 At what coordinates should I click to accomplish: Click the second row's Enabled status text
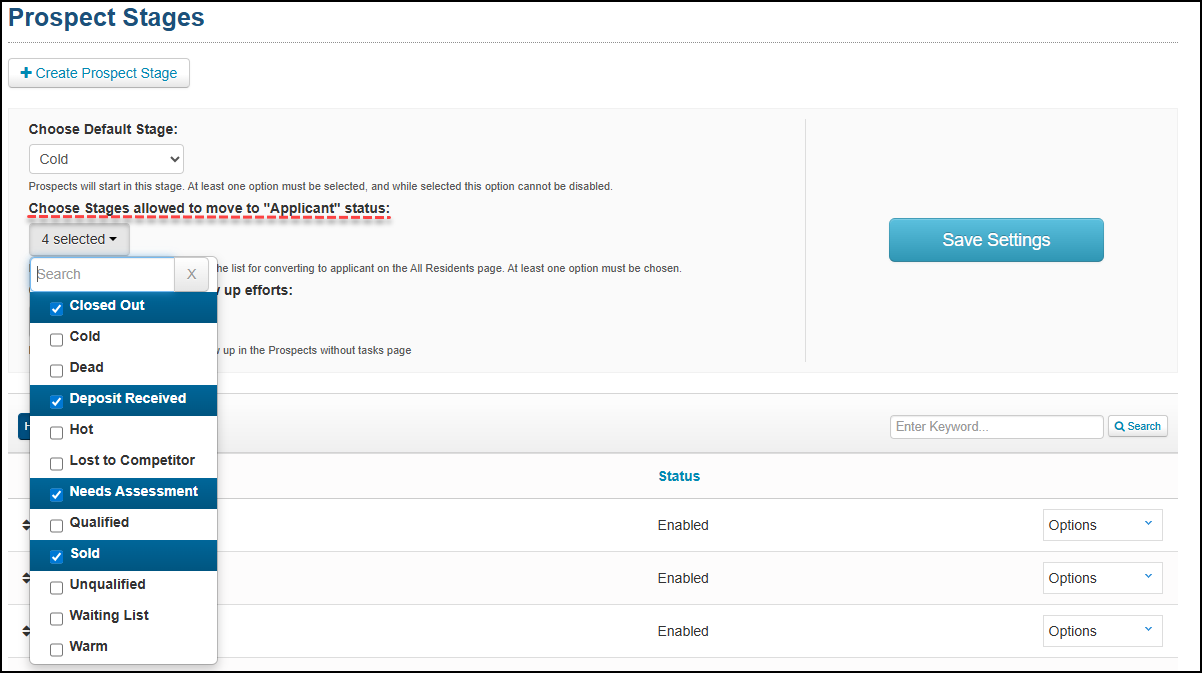[683, 578]
